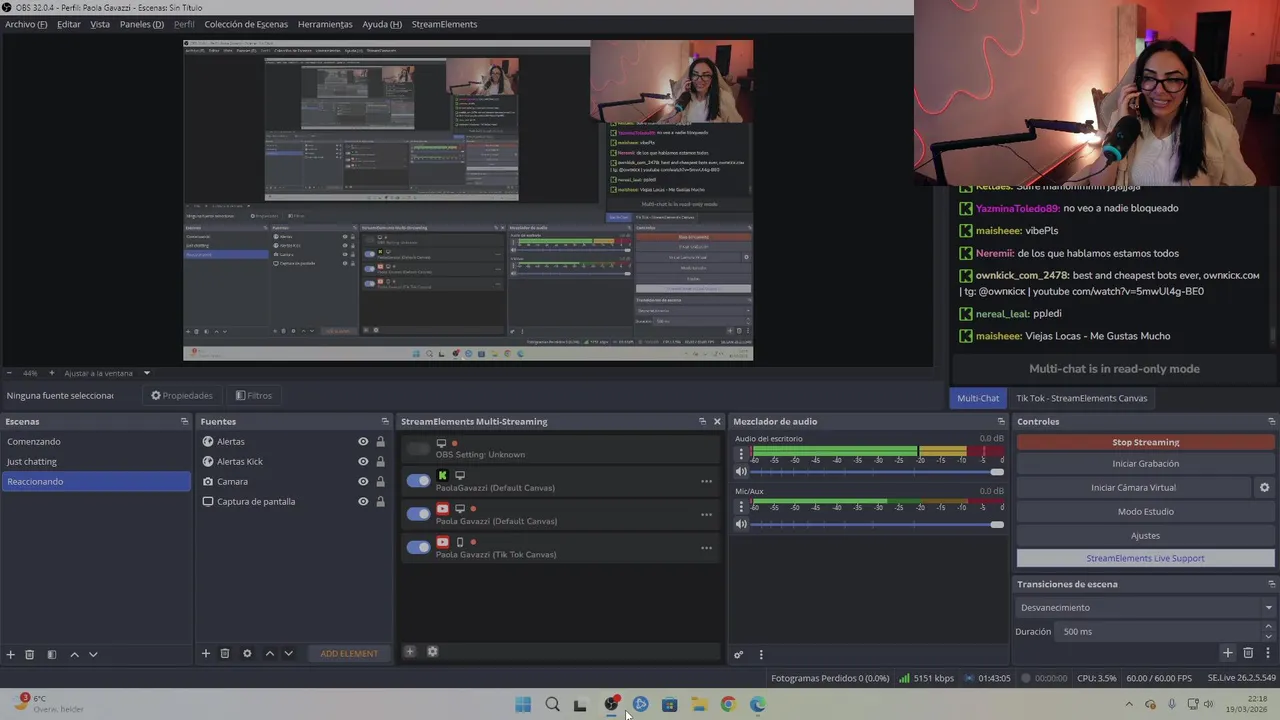Viewport: 1280px width, 720px height.
Task: Switch to the Multi-Chat tab
Action: (978, 398)
